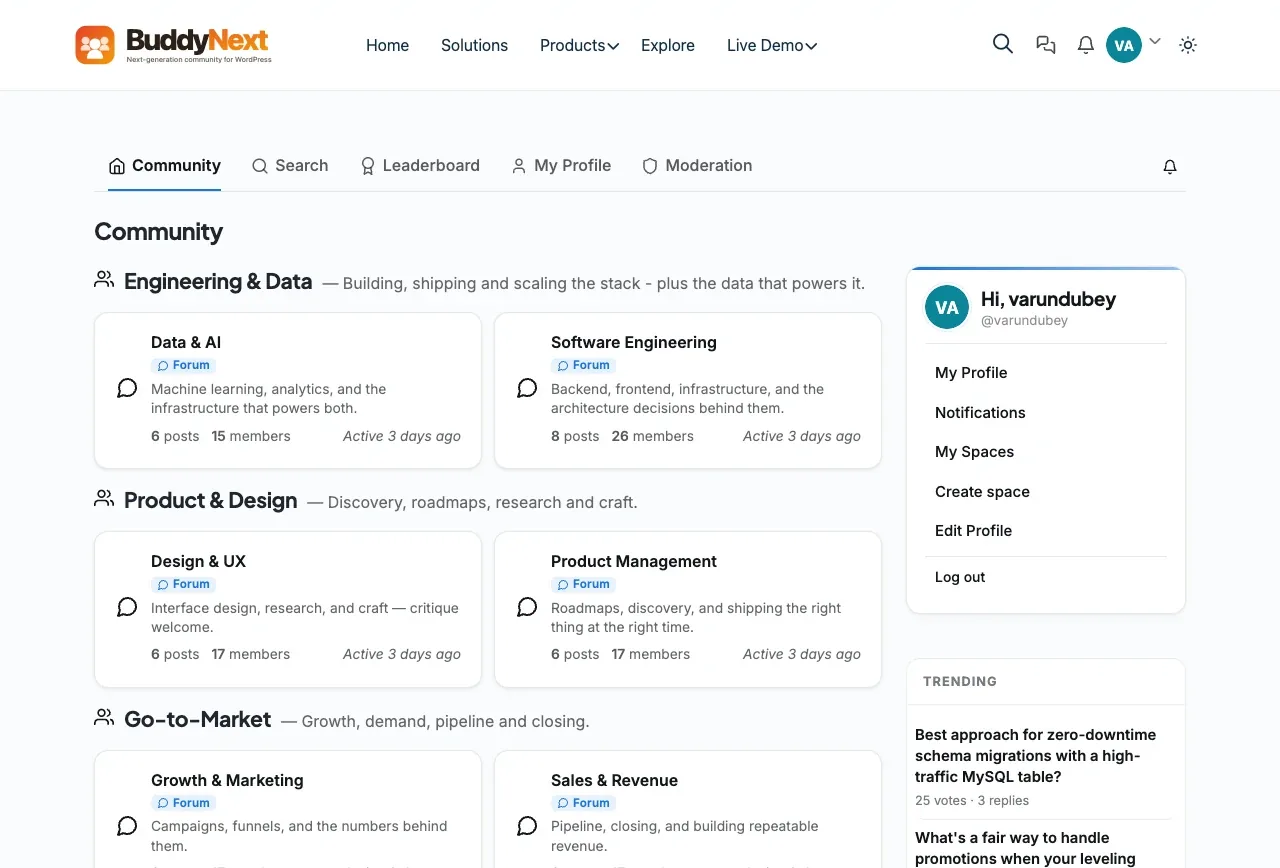
Task: Open the Software Engineering forum title
Action: click(x=634, y=342)
